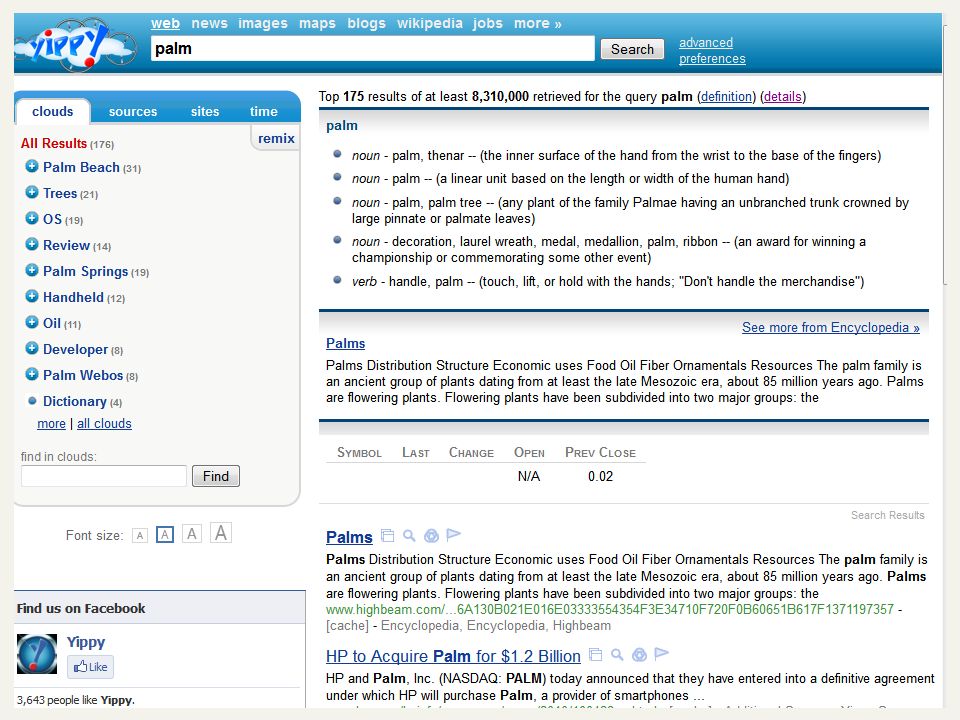Click the Search button
Screen dimensions: 960x720
[x=632, y=49]
